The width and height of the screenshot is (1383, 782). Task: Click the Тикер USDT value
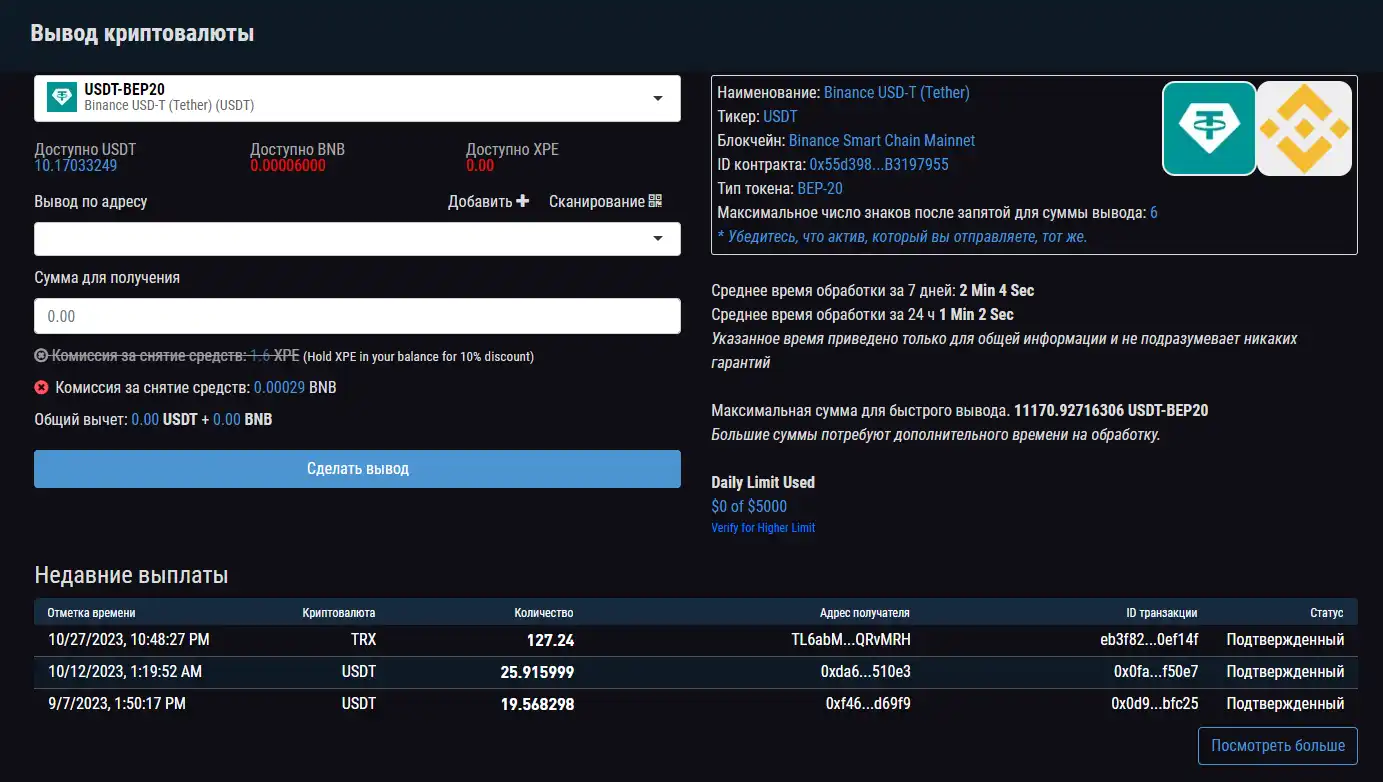[780, 116]
